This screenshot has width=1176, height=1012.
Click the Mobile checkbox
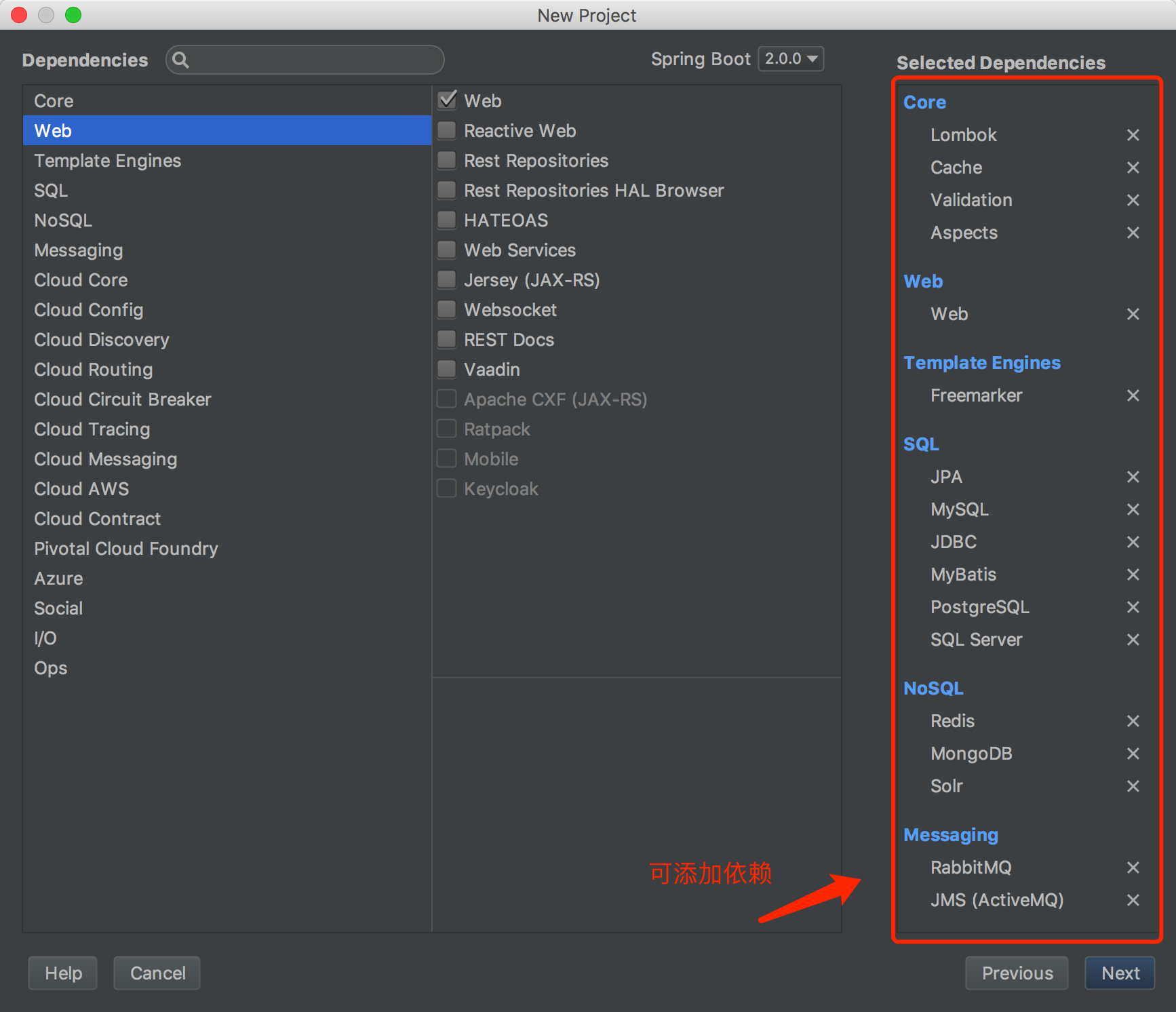click(x=447, y=459)
